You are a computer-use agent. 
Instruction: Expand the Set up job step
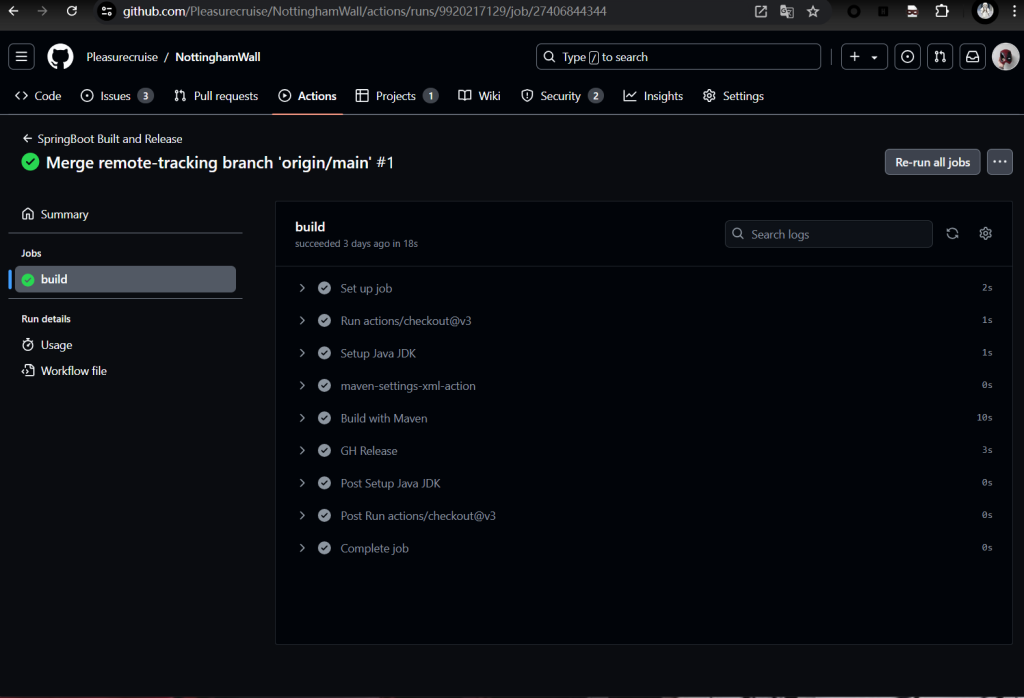click(x=302, y=288)
